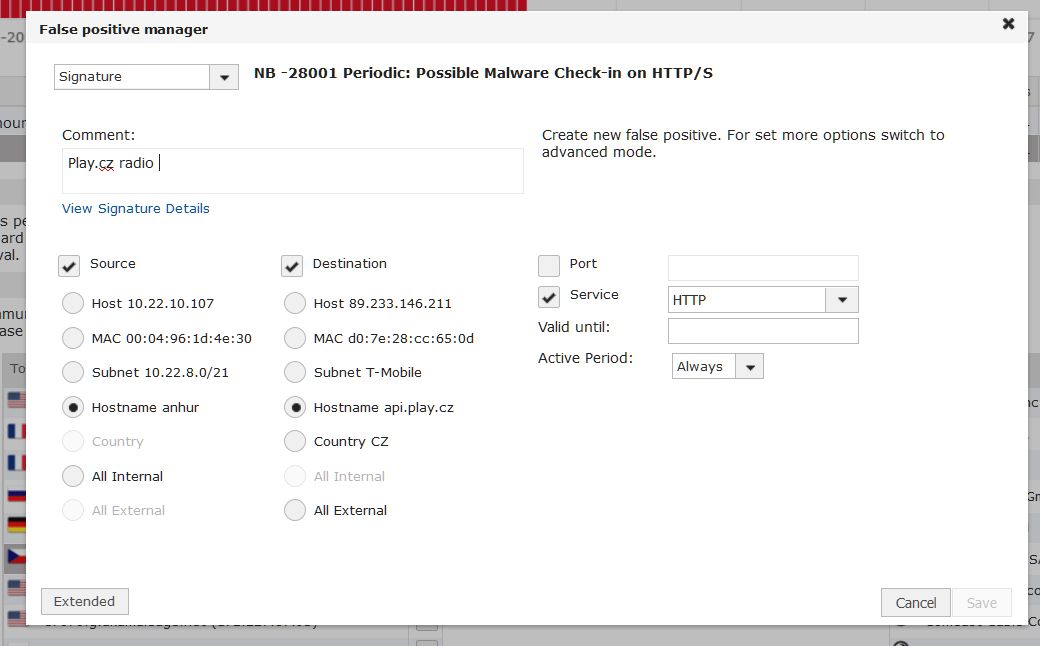Select All Internal source option
The image size is (1040, 646).
[72, 476]
